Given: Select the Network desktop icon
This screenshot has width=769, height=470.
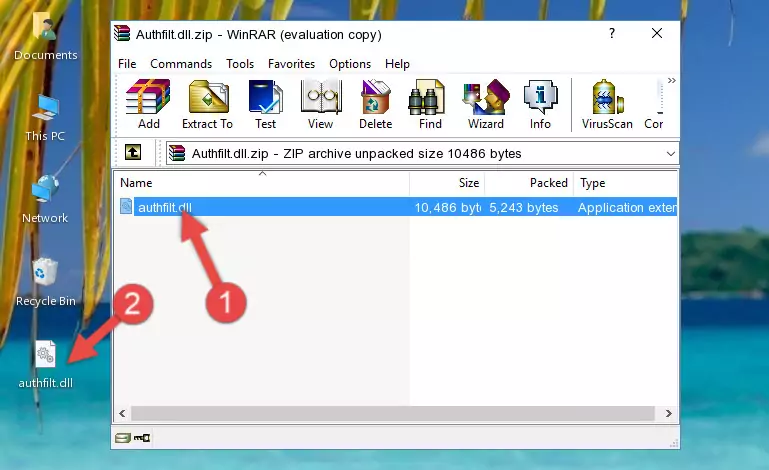Looking at the screenshot, I should coord(45,200).
